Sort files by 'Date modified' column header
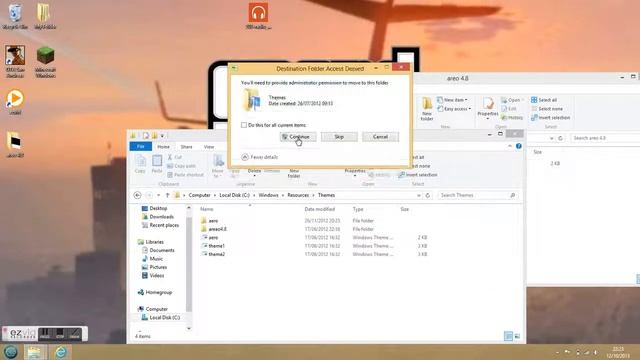 coord(320,209)
